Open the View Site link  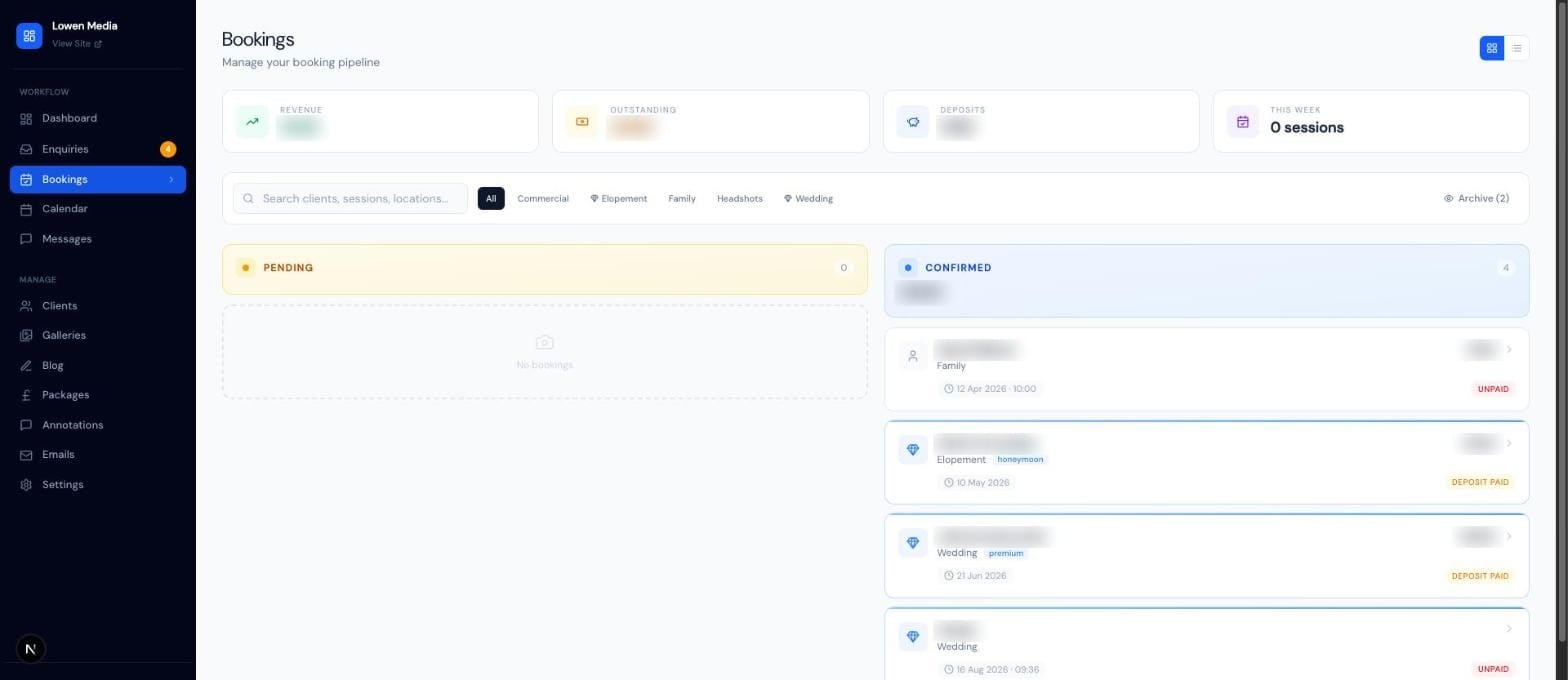pos(77,44)
